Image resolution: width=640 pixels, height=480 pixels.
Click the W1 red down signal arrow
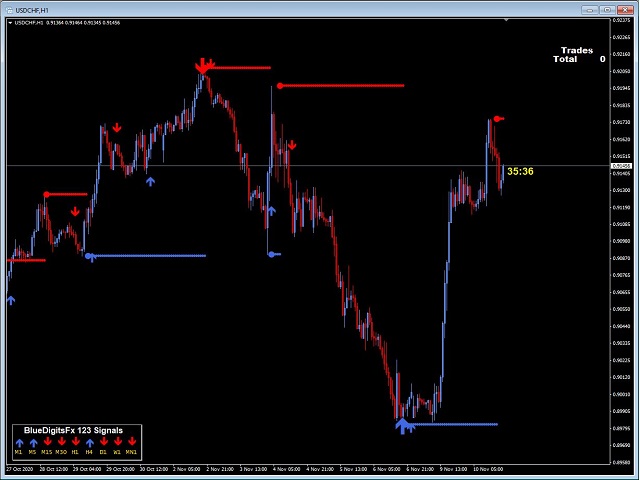coord(118,441)
